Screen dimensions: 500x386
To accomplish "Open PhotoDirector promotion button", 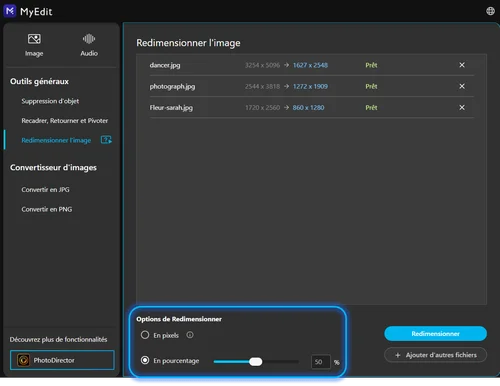I will (62, 360).
